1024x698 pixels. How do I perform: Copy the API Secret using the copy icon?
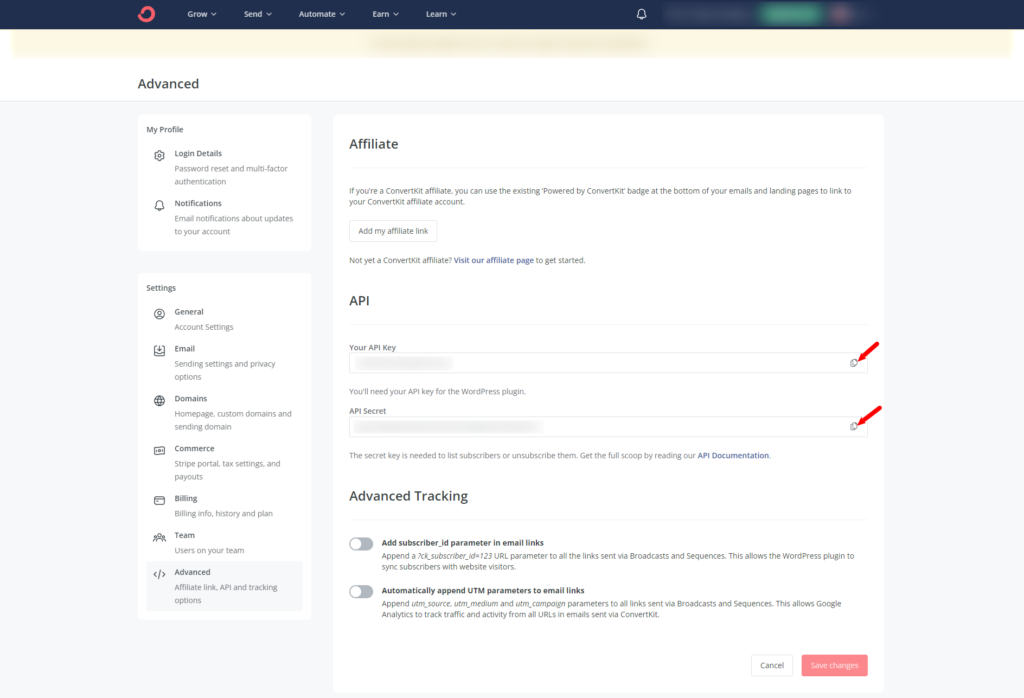[x=854, y=426]
